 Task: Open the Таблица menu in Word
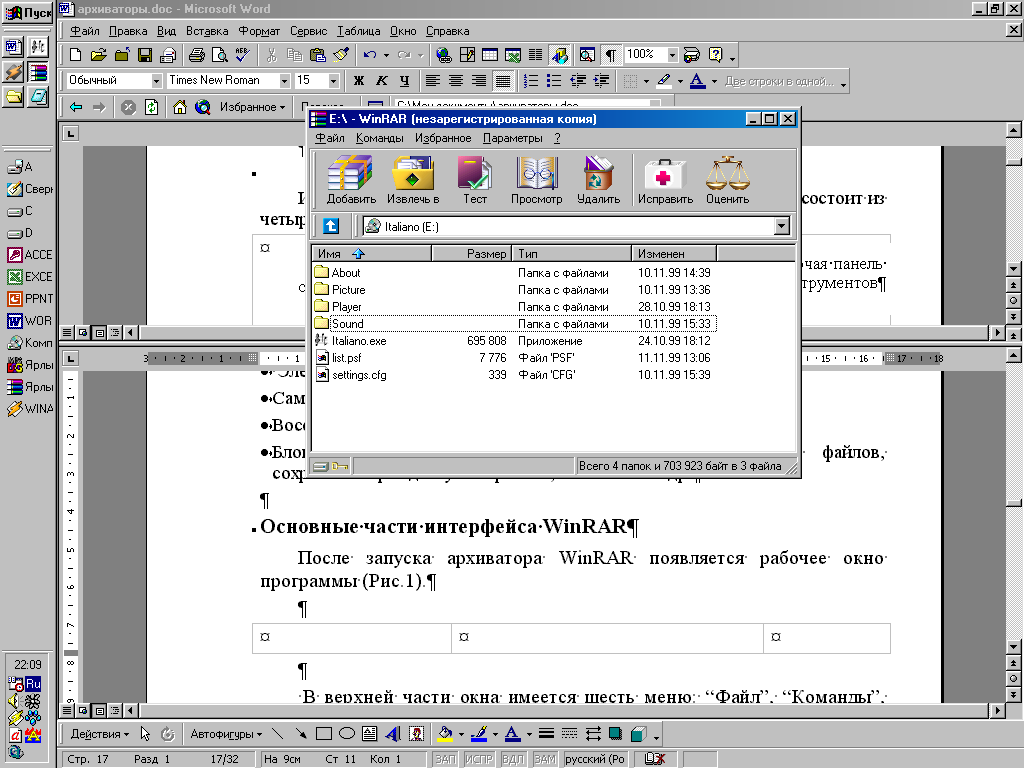(359, 31)
